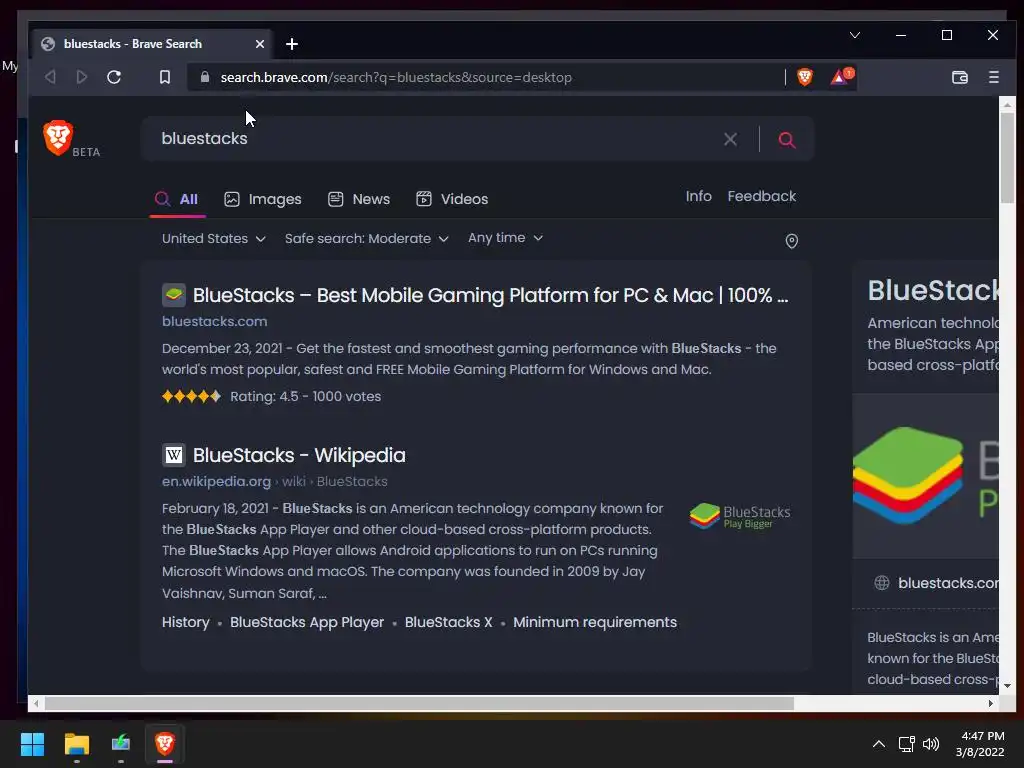The image size is (1024, 768).
Task: Click the infobox BlueStacks logo image
Action: tap(925, 476)
